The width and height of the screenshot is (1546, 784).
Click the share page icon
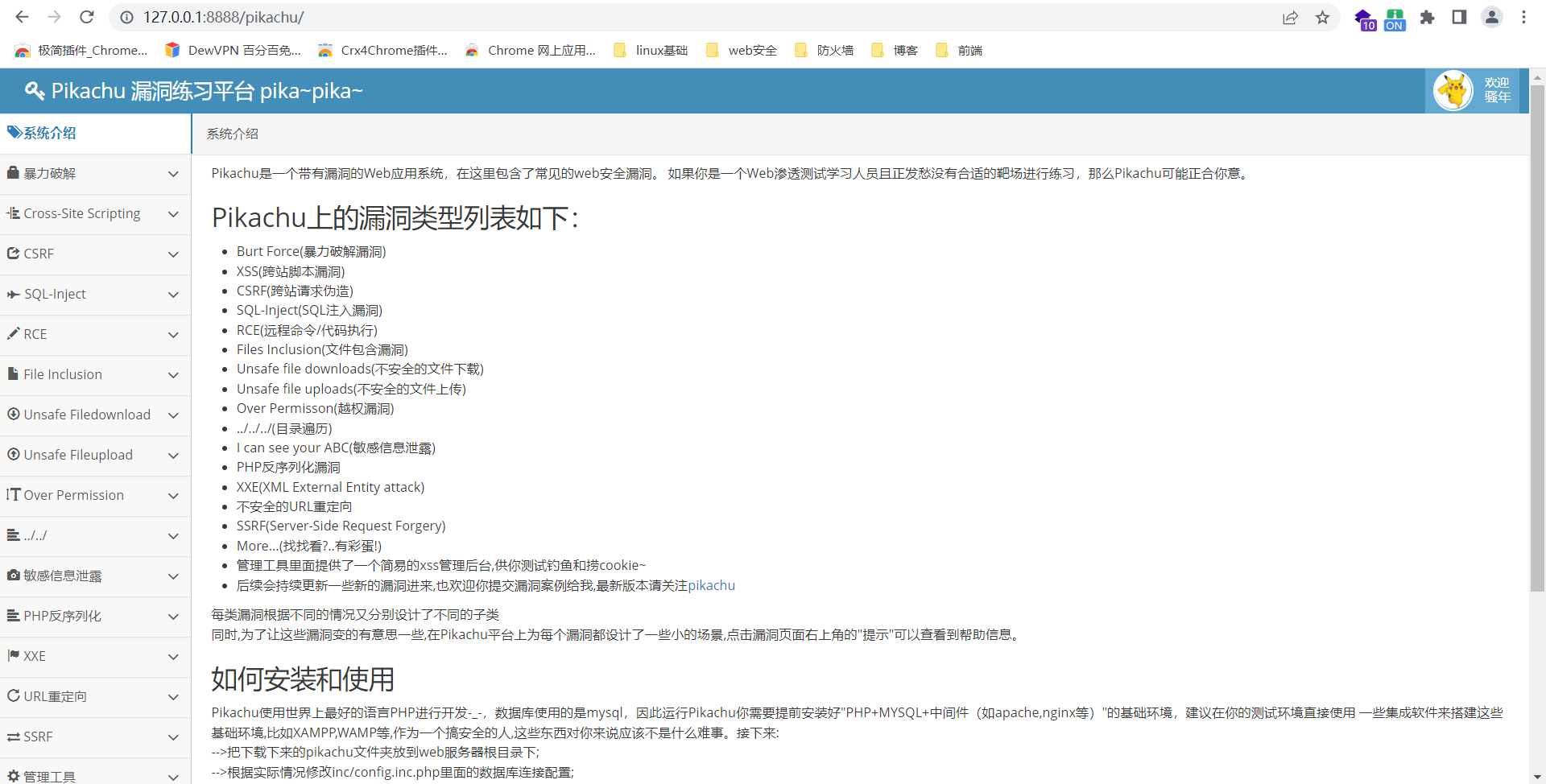tap(1290, 17)
